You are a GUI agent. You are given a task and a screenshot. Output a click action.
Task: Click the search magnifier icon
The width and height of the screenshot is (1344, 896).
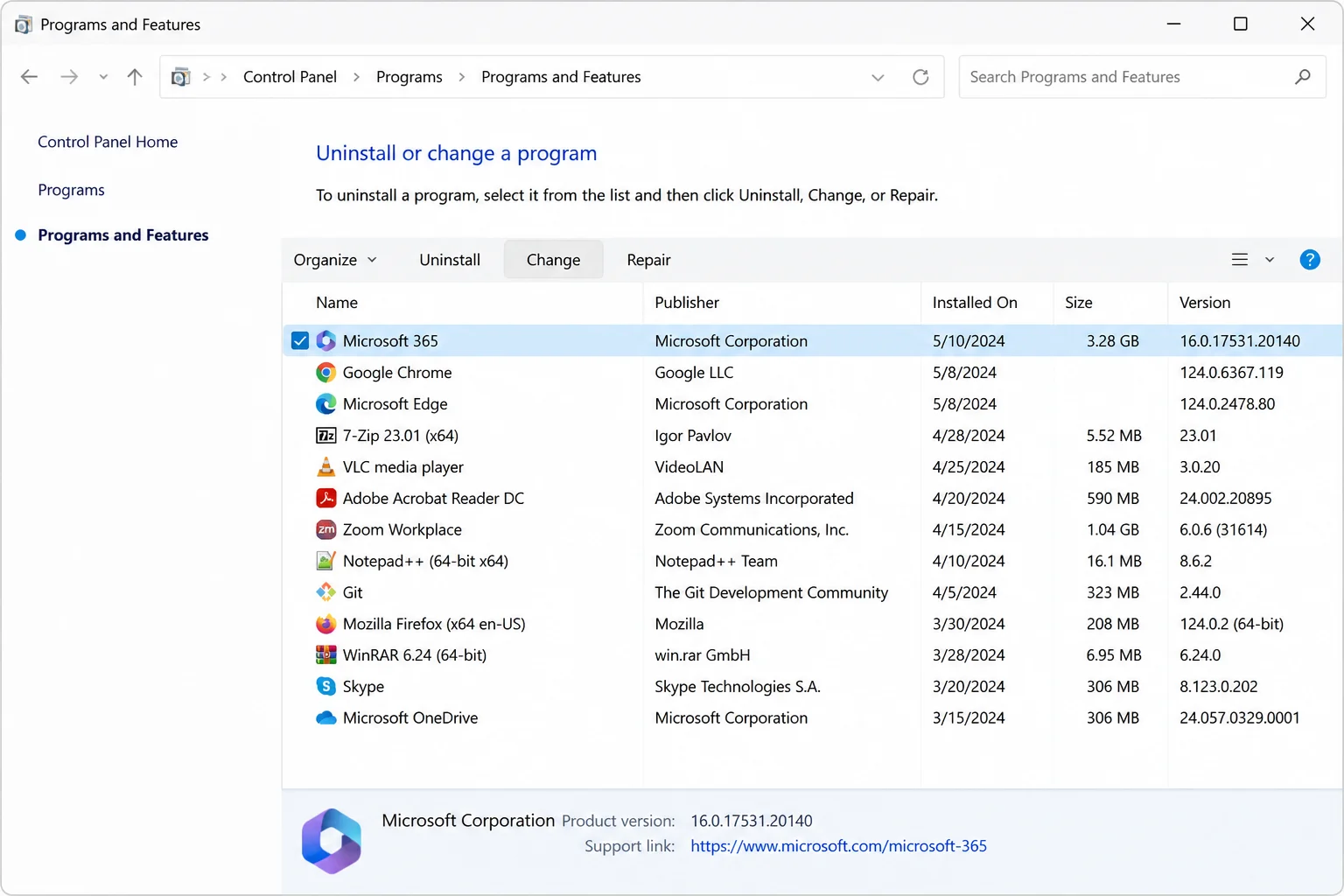tap(1303, 77)
